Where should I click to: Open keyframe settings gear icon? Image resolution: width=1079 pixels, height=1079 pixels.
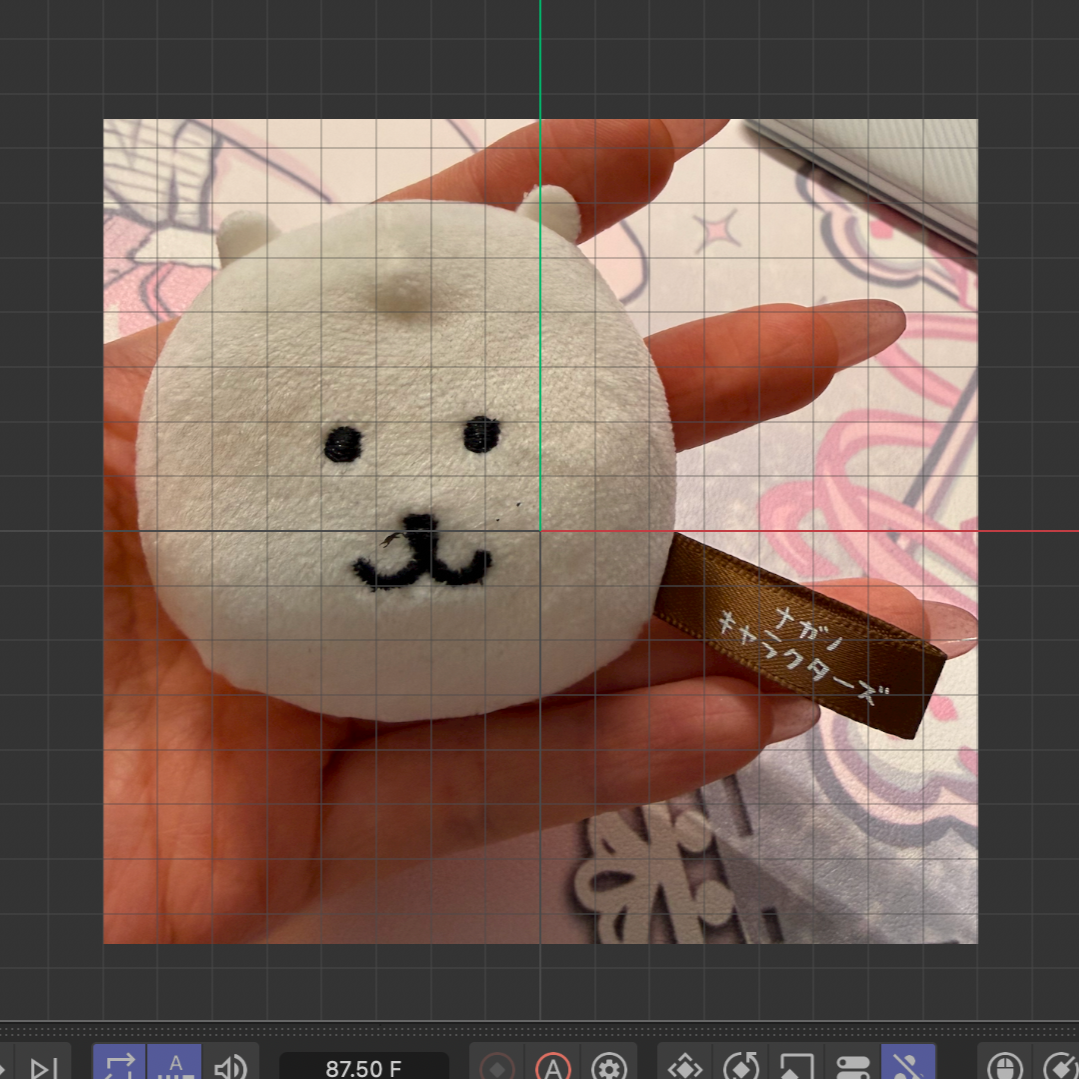pos(609,1068)
